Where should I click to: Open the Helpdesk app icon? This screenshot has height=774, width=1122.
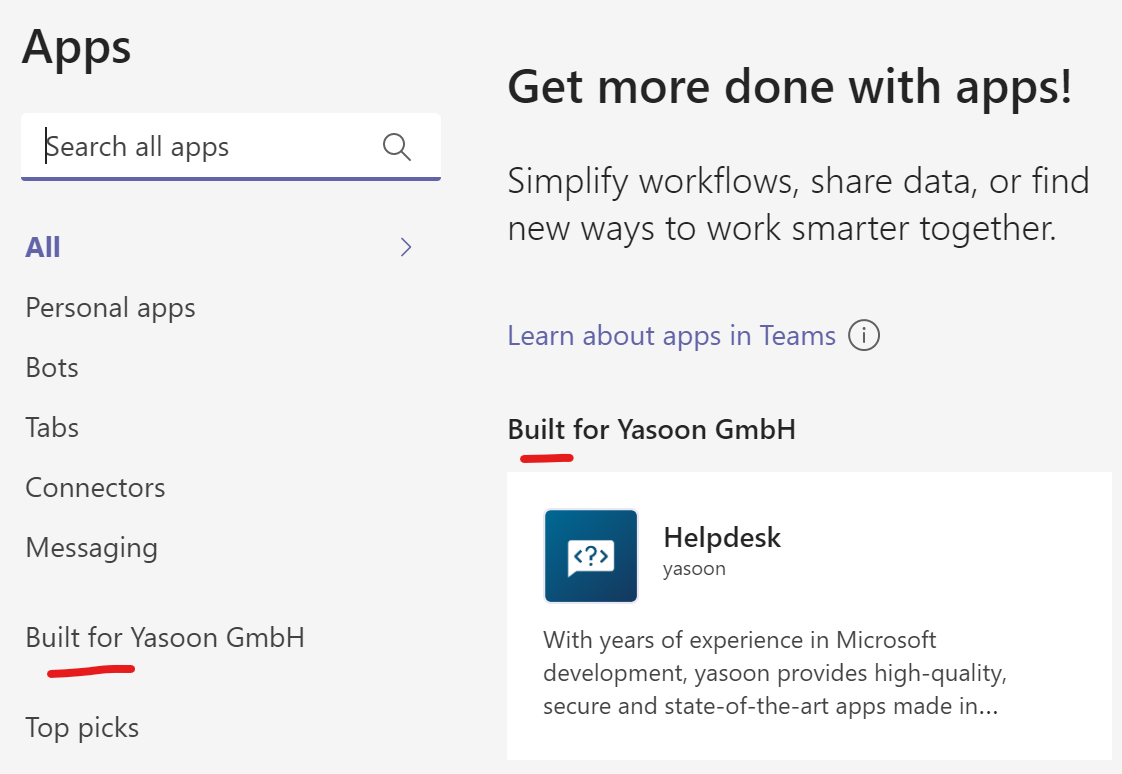click(x=591, y=556)
